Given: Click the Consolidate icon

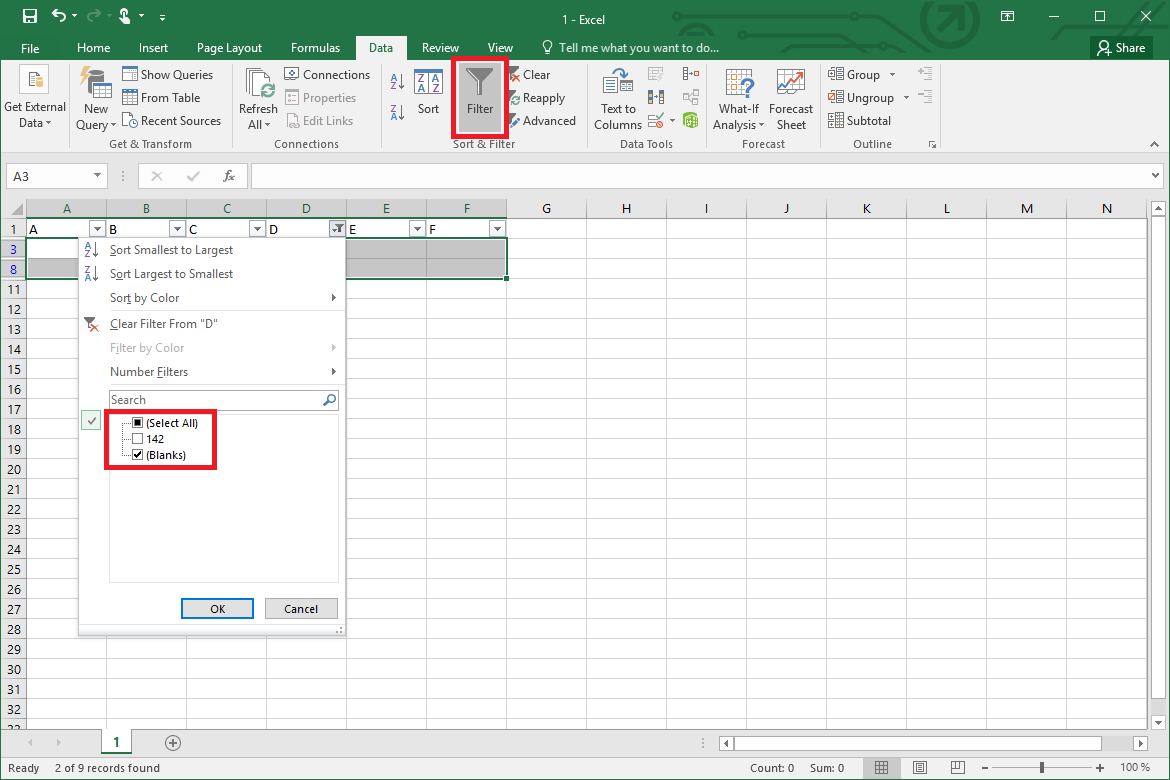Looking at the screenshot, I should pos(690,73).
